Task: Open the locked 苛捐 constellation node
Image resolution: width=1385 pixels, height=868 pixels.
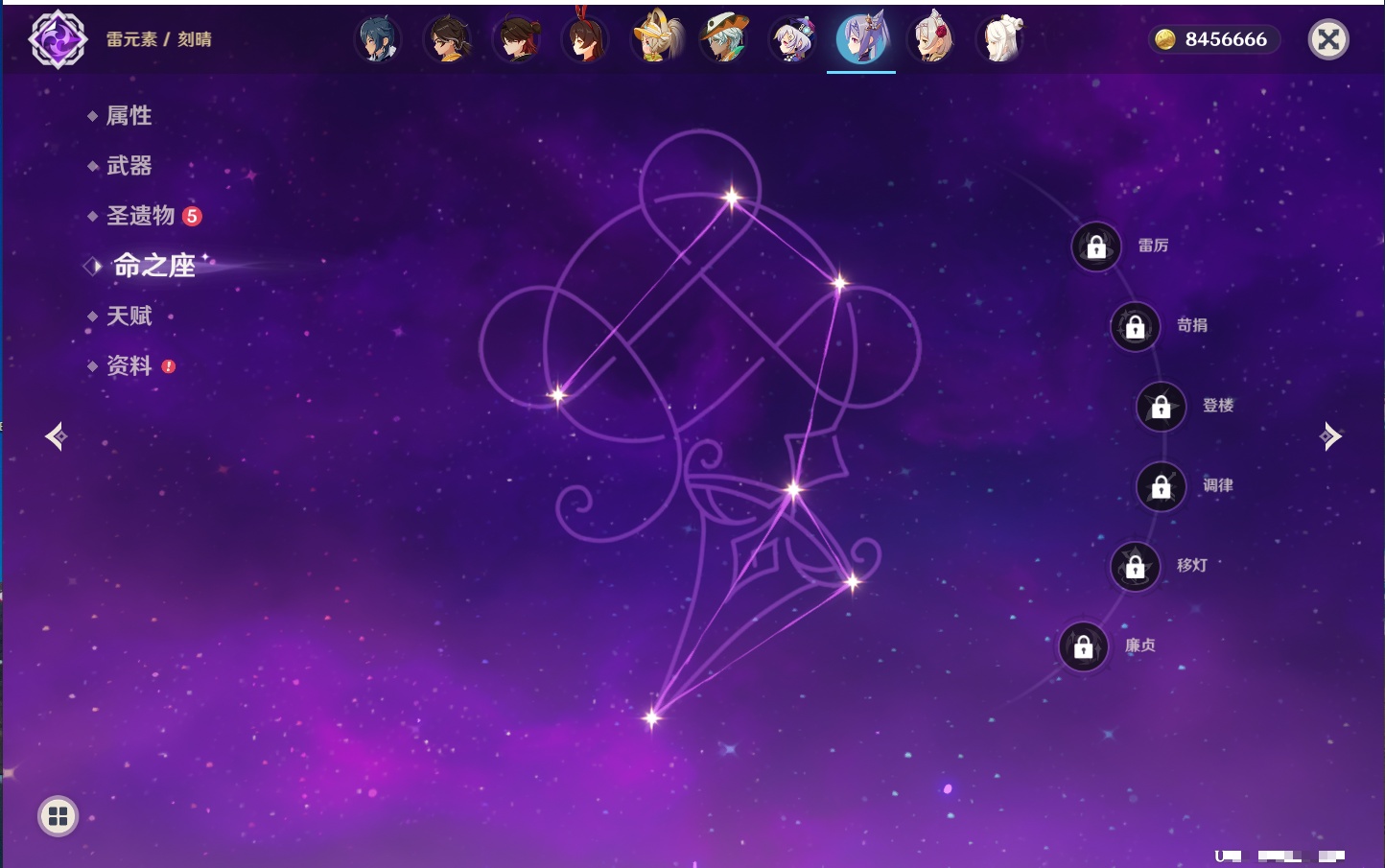Action: (x=1136, y=326)
